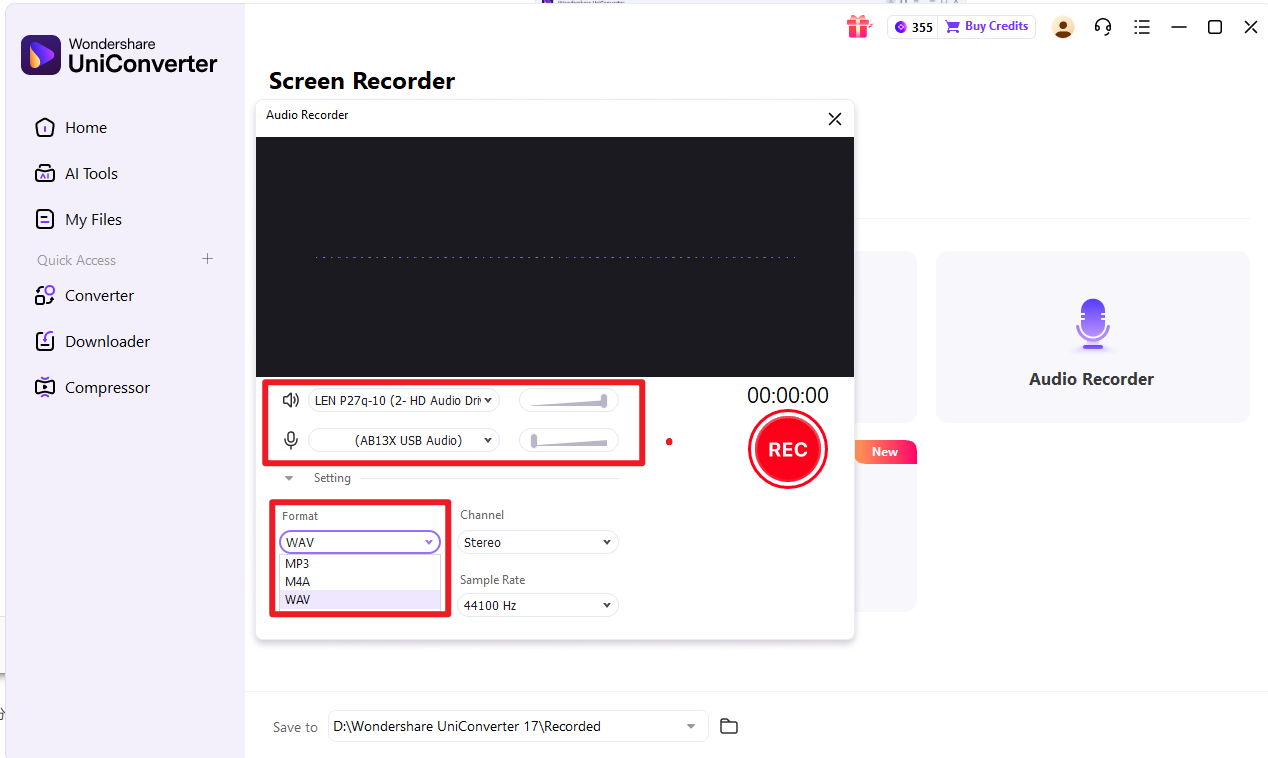Viewport: 1268px width, 758px height.
Task: Click the microphone input icon
Action: [290, 440]
